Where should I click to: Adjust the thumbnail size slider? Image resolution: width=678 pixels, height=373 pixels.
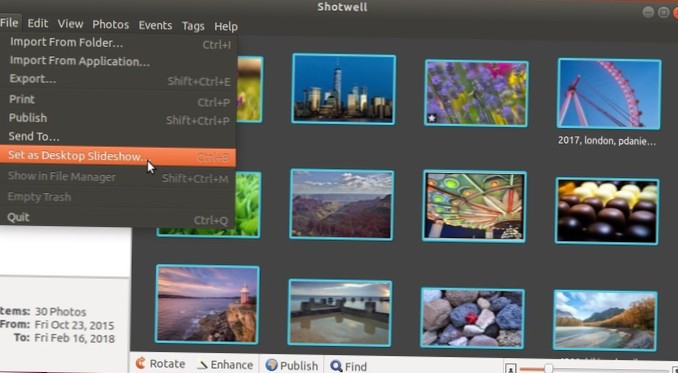(x=548, y=369)
